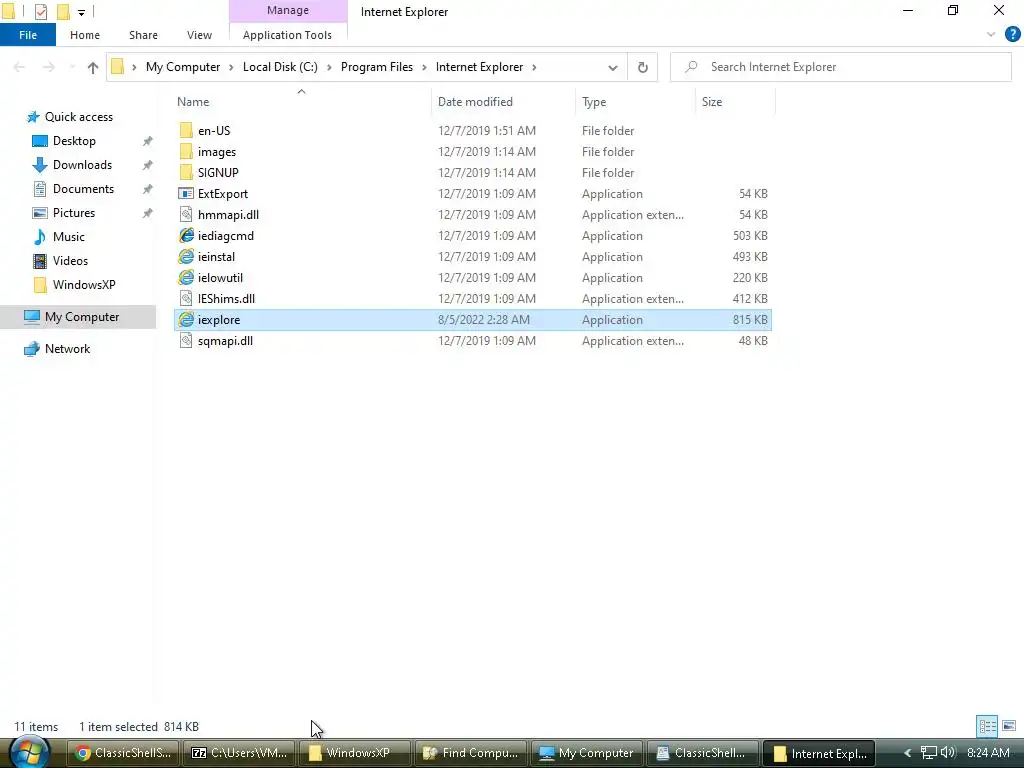Select Network in the navigation pane

tap(67, 349)
